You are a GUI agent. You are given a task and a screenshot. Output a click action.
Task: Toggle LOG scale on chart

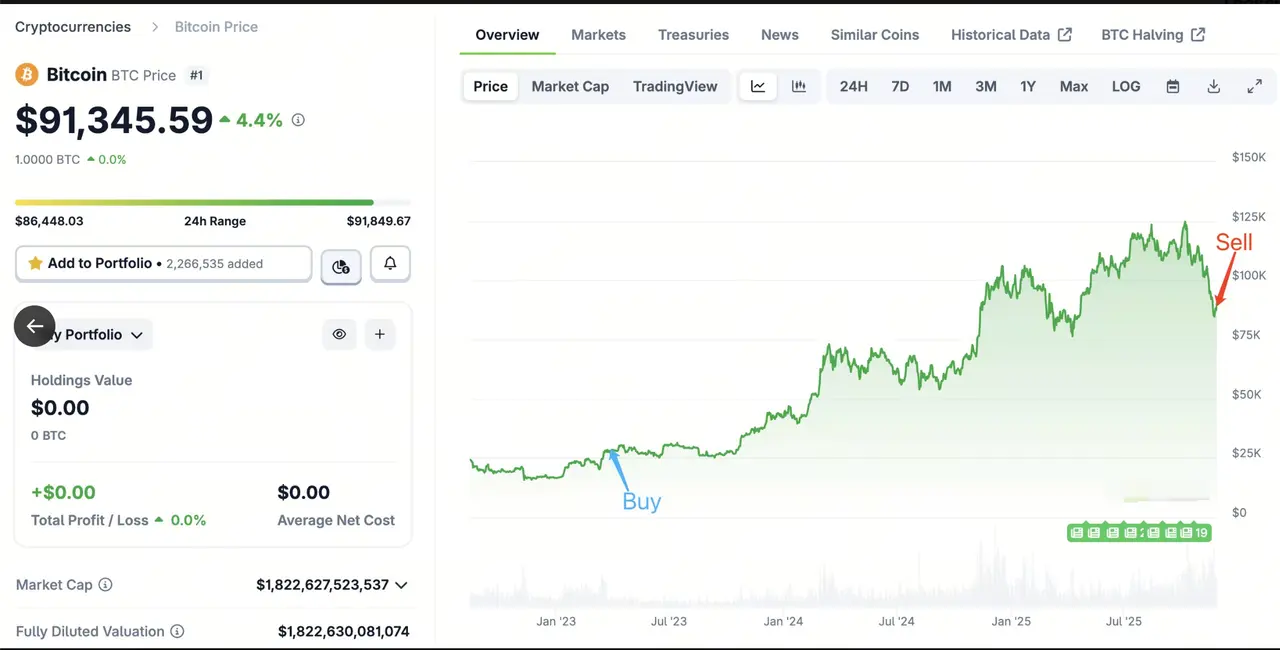tap(1126, 86)
